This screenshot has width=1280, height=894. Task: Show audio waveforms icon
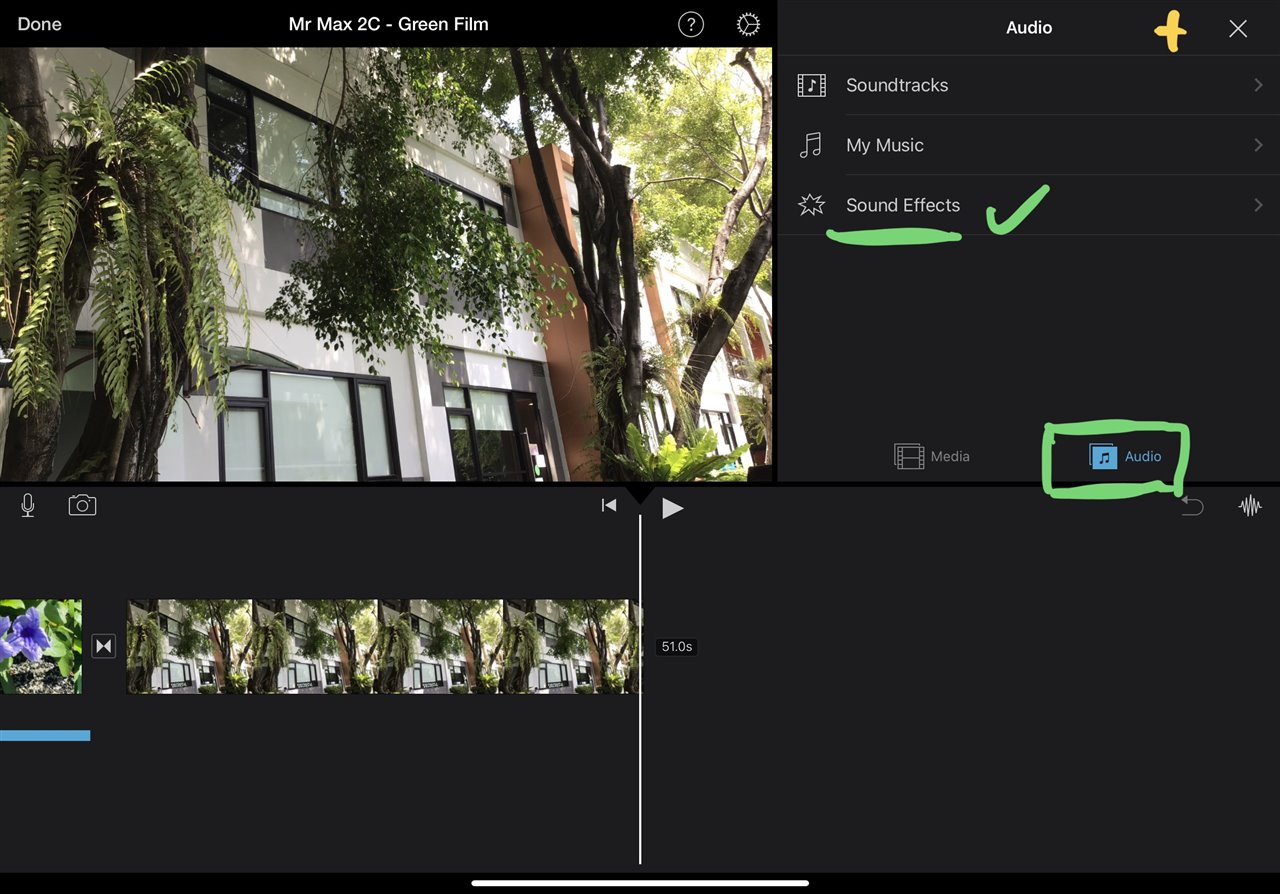click(x=1250, y=506)
